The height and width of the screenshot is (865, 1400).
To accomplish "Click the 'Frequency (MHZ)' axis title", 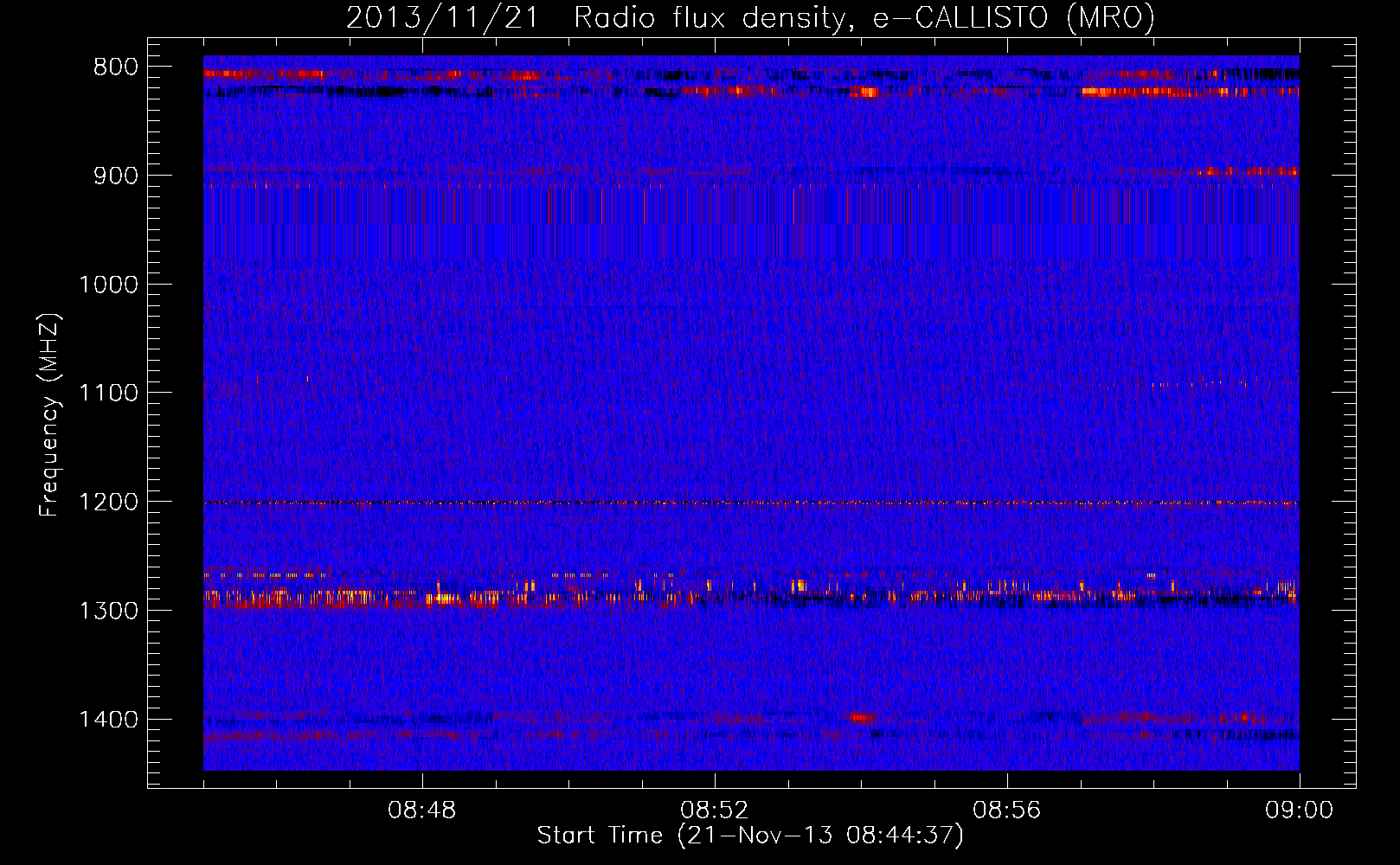I will point(50,415).
